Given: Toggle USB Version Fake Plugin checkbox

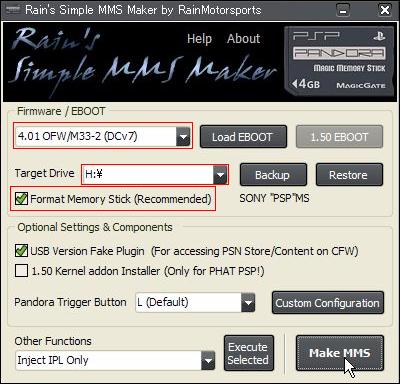Looking at the screenshot, I should click(21, 251).
